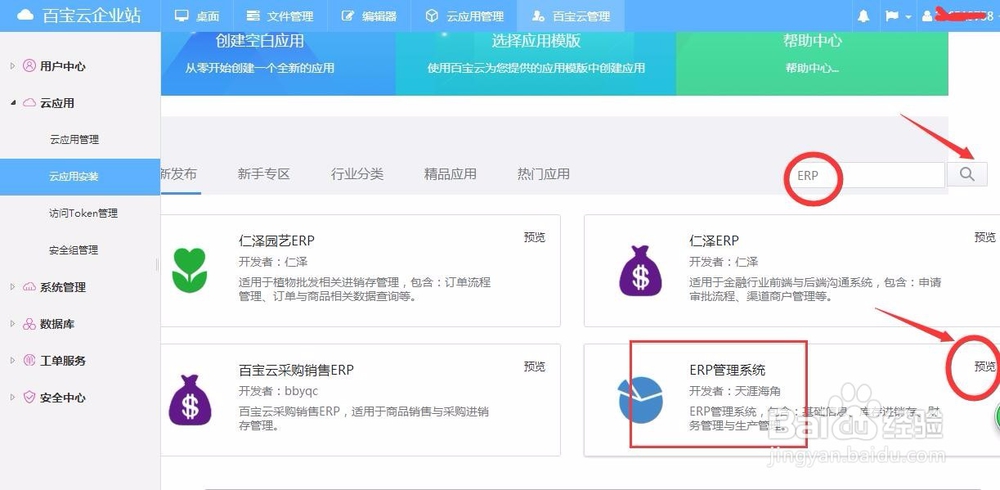
Task: Preview the 仁泽ERP app
Action: [x=985, y=237]
